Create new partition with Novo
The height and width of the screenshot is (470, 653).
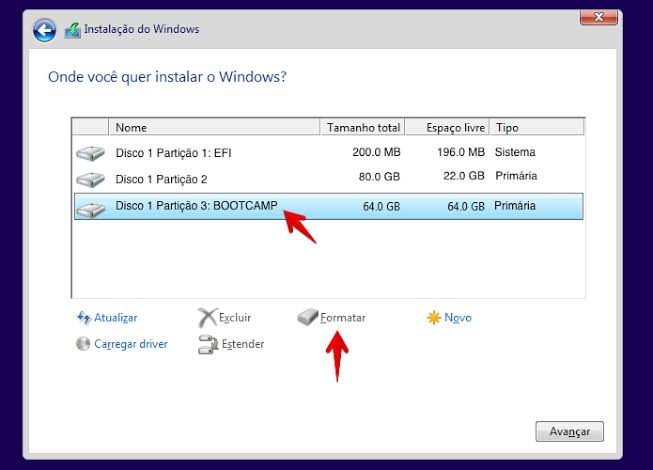coord(458,318)
